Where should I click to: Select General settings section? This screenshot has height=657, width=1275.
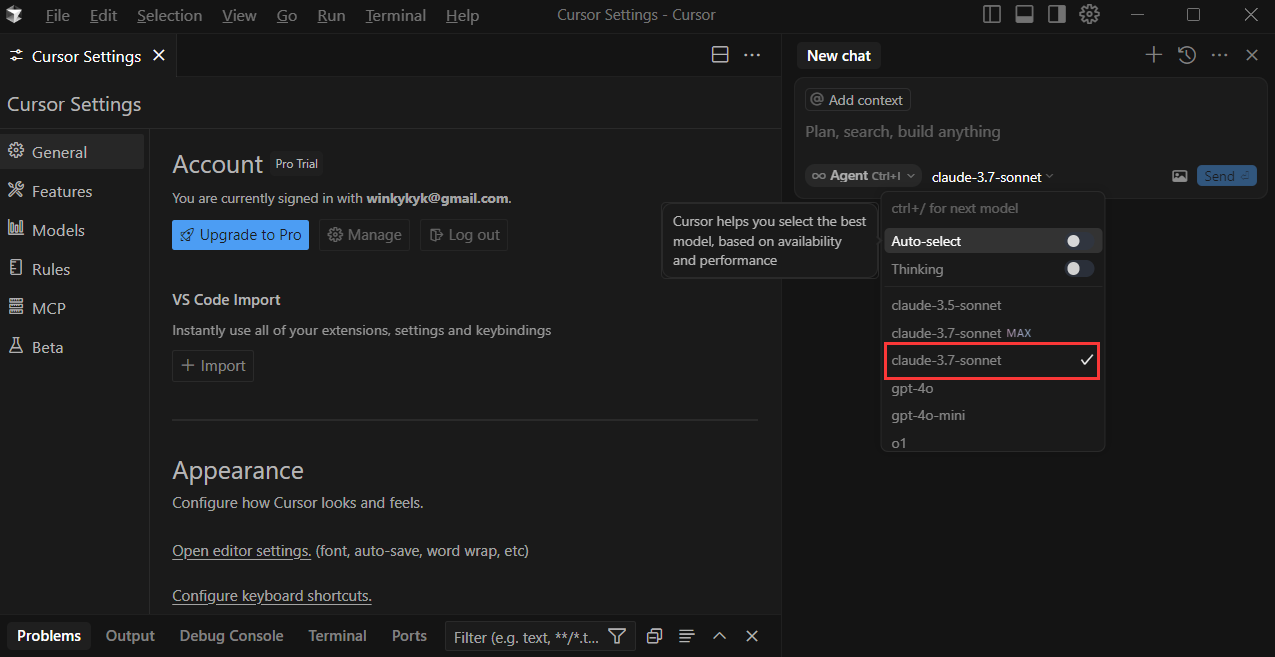coord(72,152)
